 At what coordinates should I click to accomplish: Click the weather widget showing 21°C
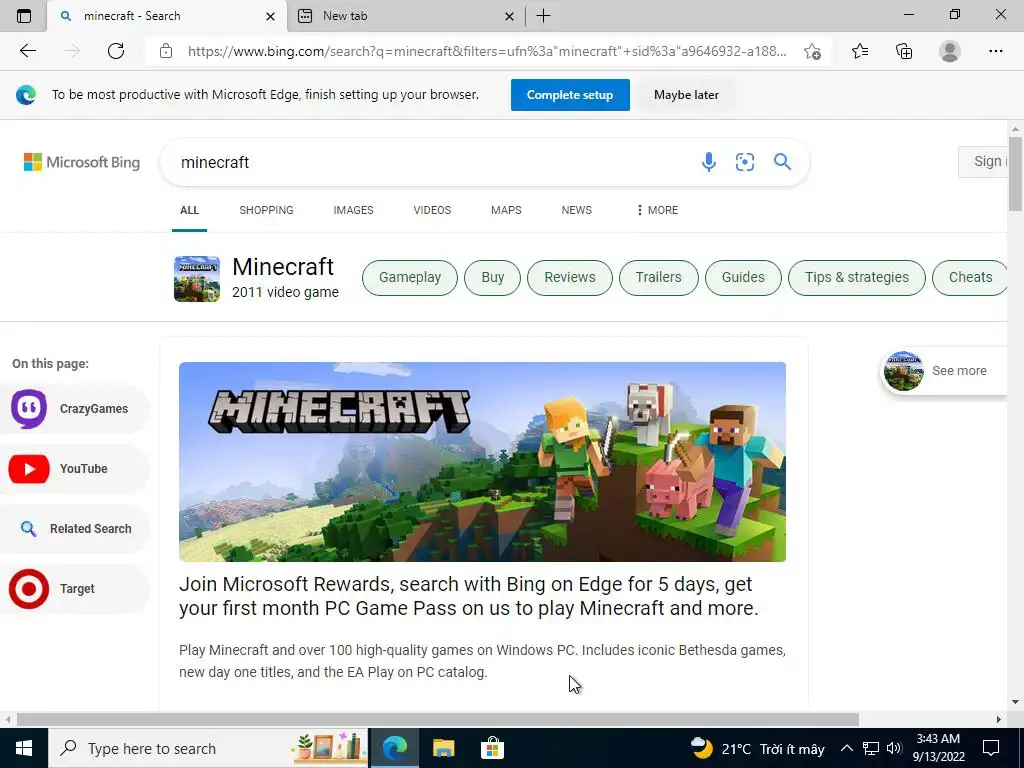point(758,748)
